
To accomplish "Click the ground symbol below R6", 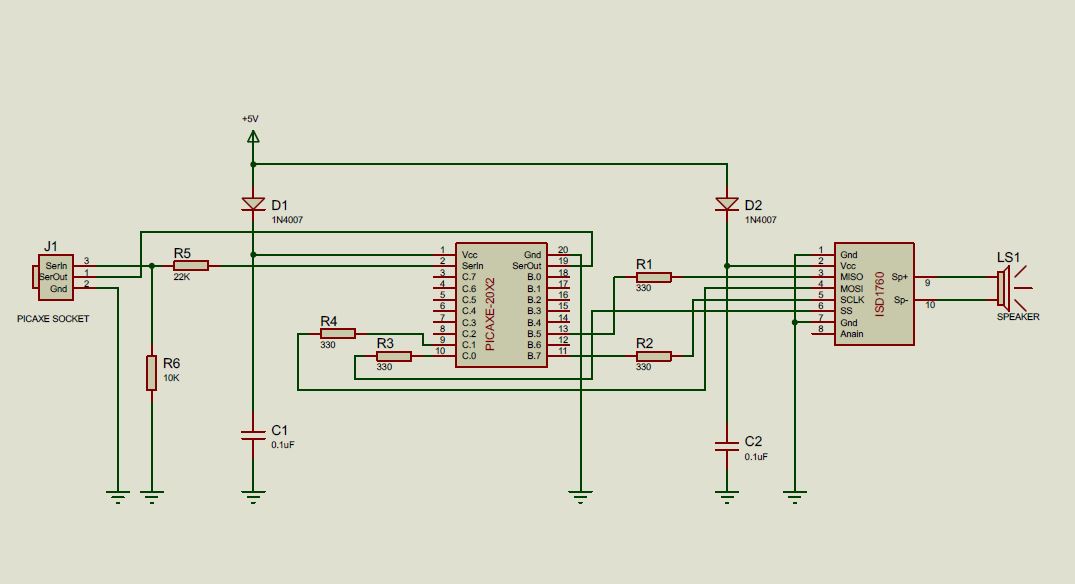I will 152,497.
